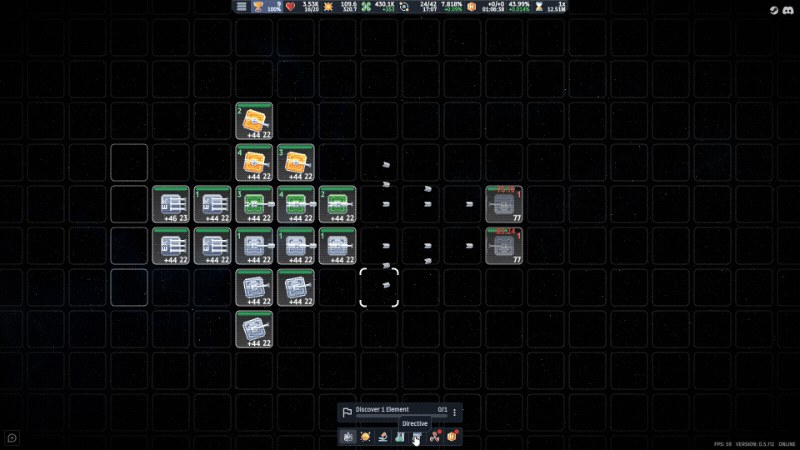Click the red heart health icon

(x=290, y=7)
